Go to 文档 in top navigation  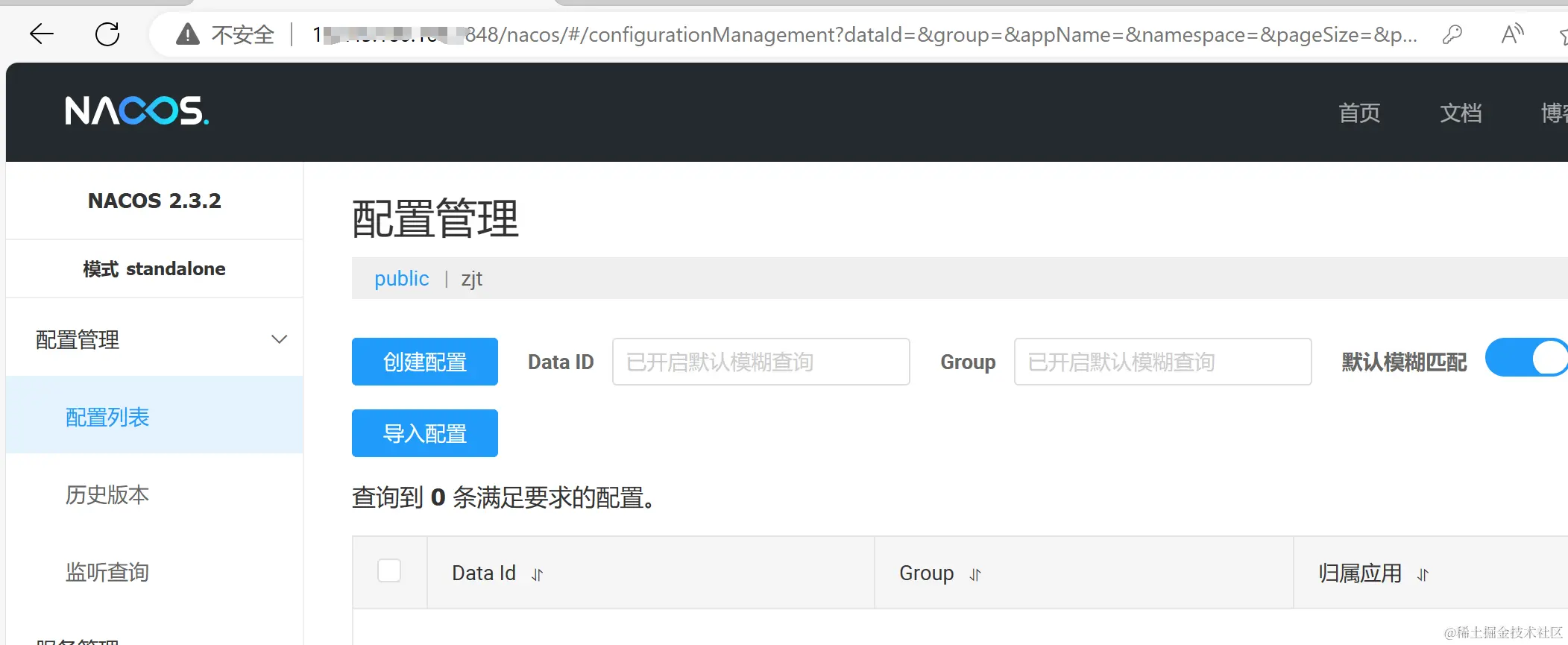pyautogui.click(x=1461, y=113)
